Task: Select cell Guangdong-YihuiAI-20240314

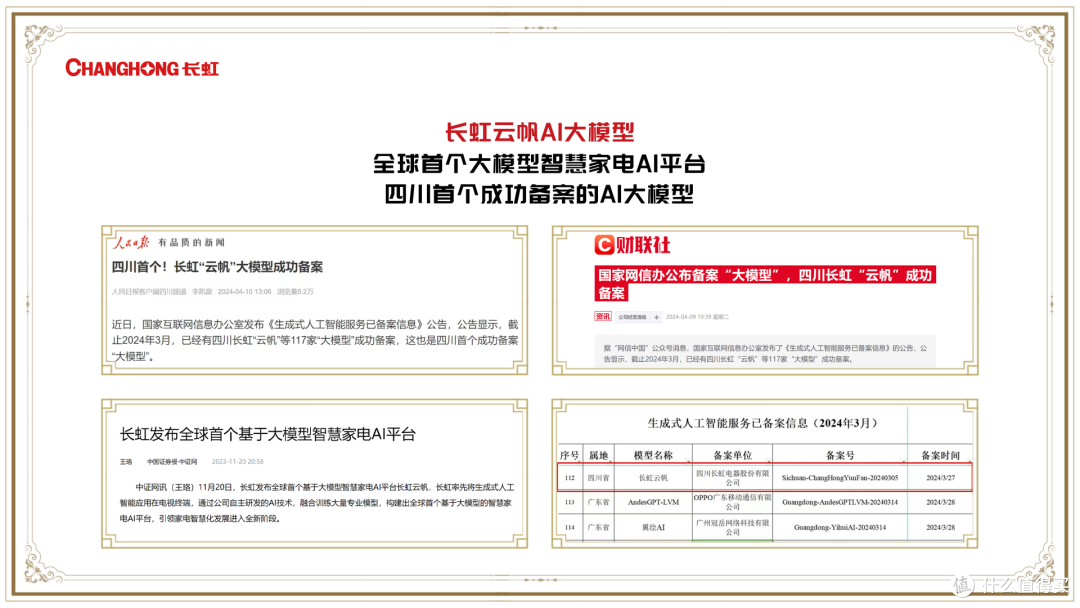Action: [840, 527]
